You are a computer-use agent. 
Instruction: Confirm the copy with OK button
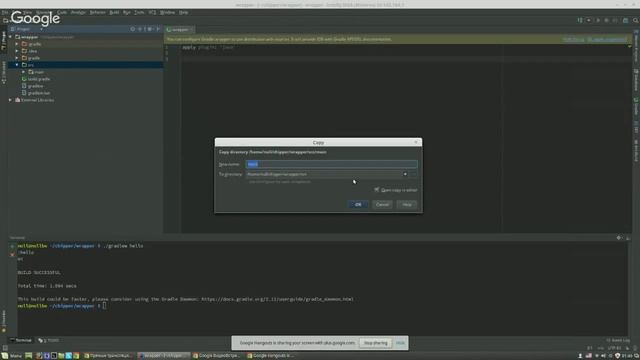pyautogui.click(x=358, y=204)
